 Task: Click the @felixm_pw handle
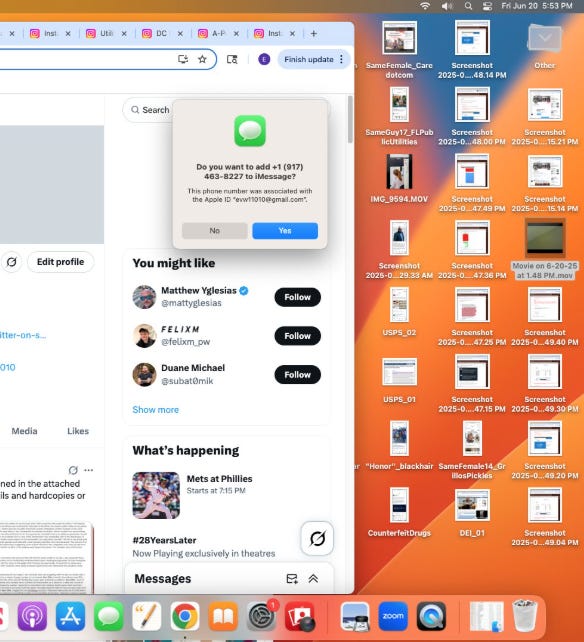click(x=186, y=341)
